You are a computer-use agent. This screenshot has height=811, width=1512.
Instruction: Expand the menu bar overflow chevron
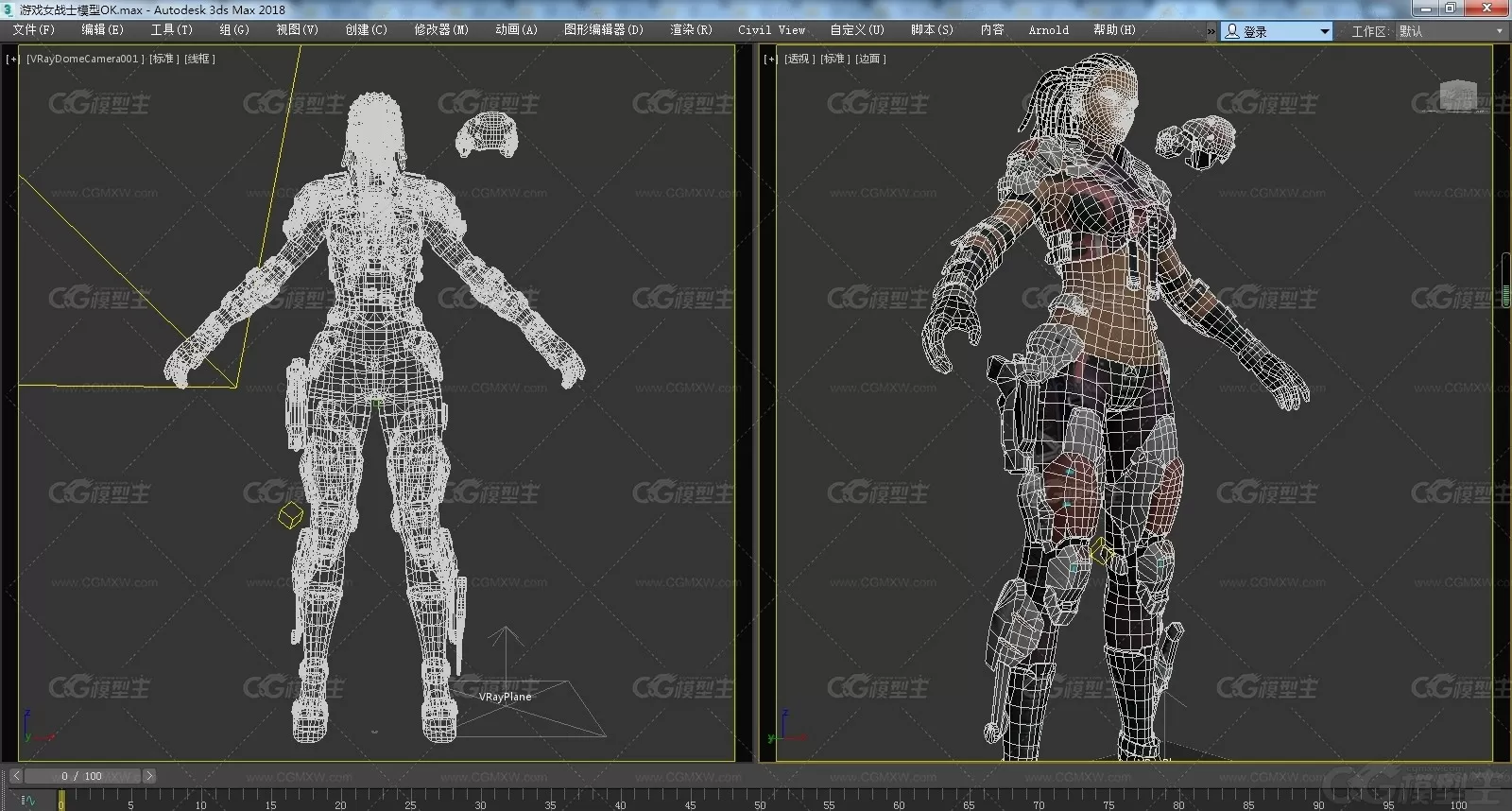(x=1211, y=31)
